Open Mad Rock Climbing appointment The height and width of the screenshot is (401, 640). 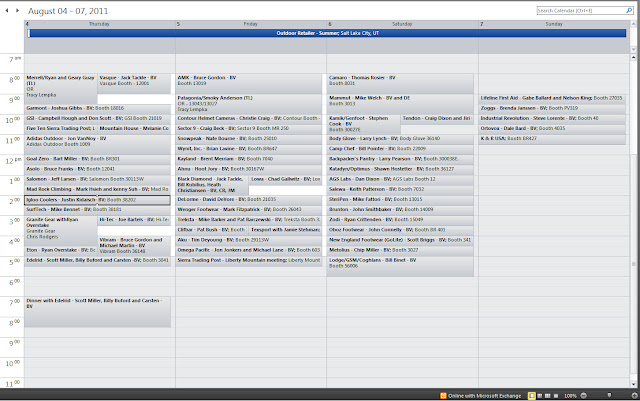click(x=98, y=189)
